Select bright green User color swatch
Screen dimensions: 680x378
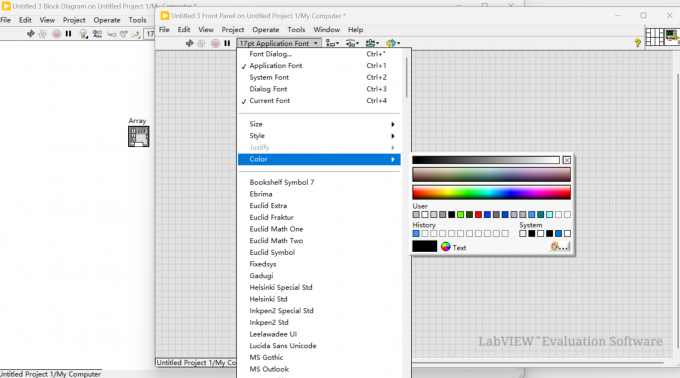461,215
